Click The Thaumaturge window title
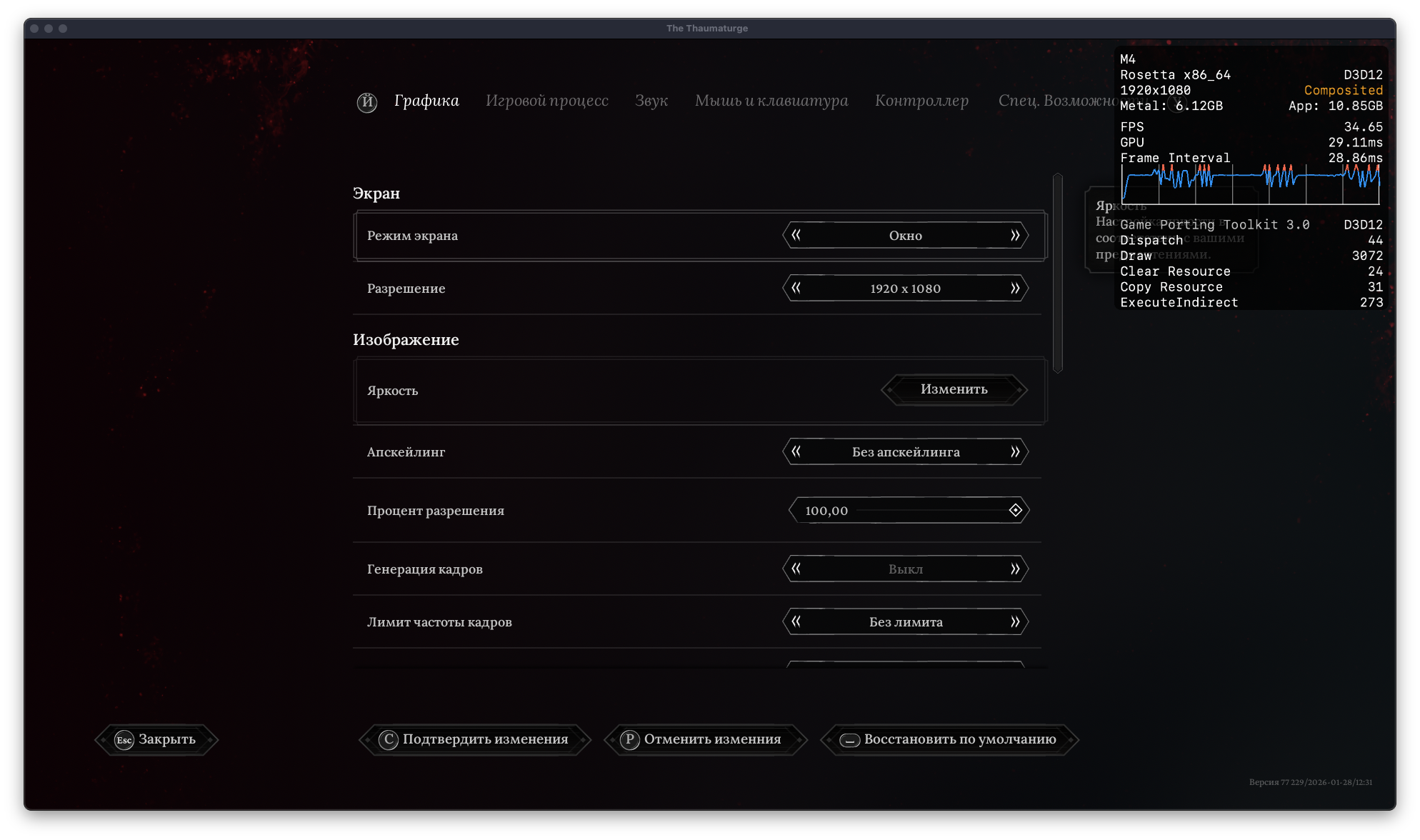The image size is (1420, 840). point(707,29)
